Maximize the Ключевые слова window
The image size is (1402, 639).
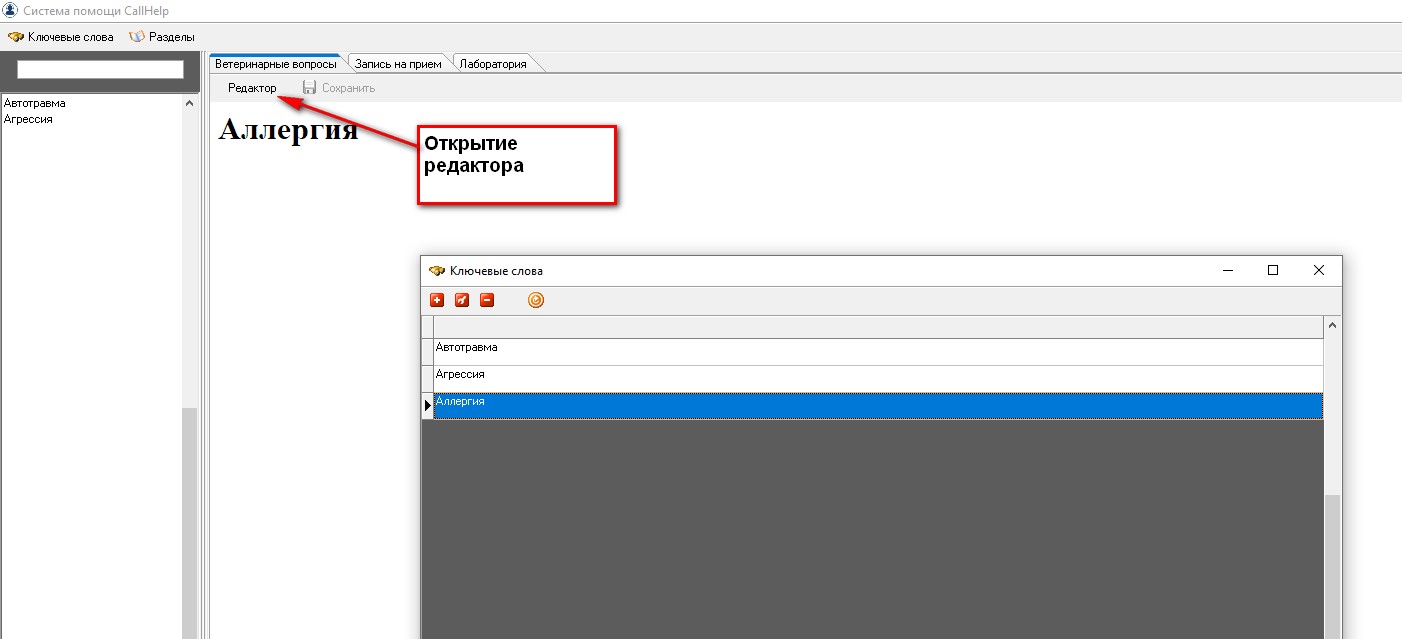(1273, 270)
